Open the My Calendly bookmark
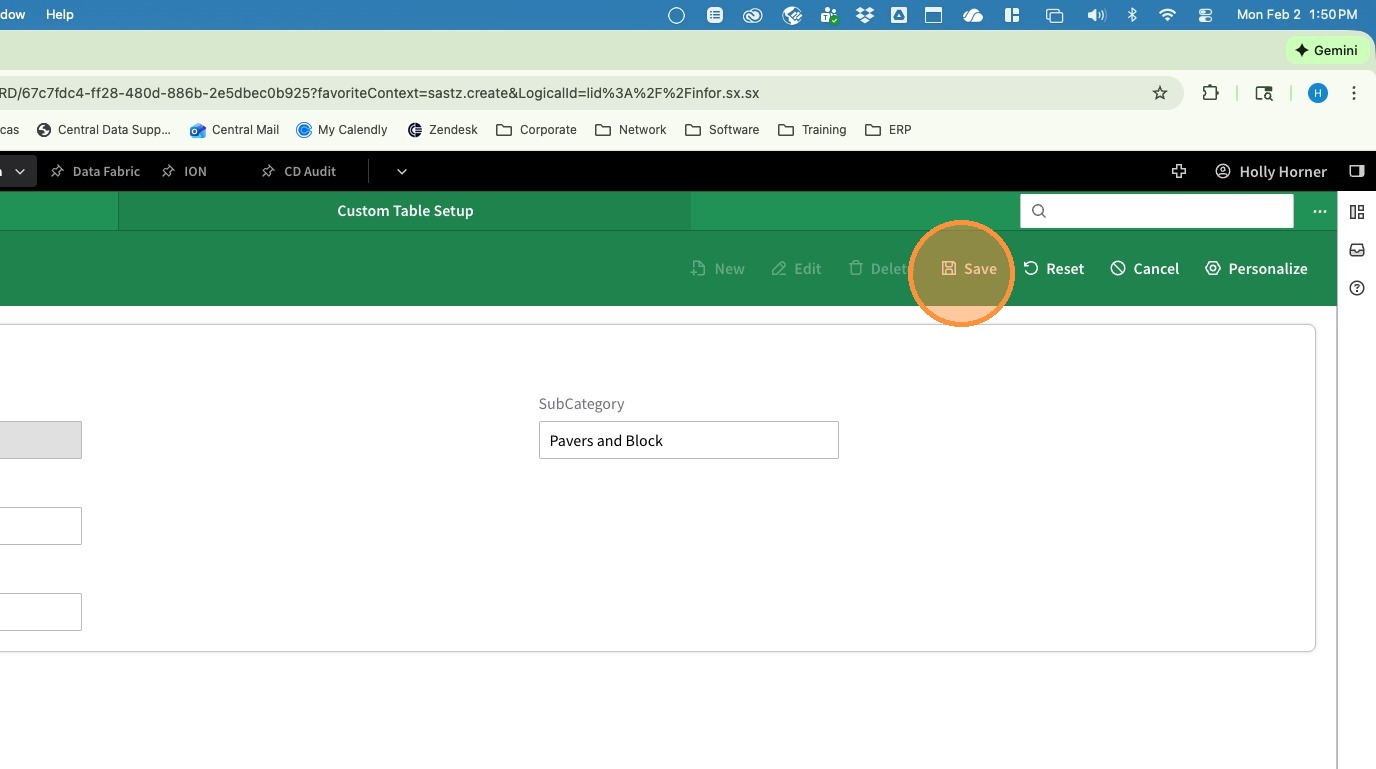 (x=342, y=130)
